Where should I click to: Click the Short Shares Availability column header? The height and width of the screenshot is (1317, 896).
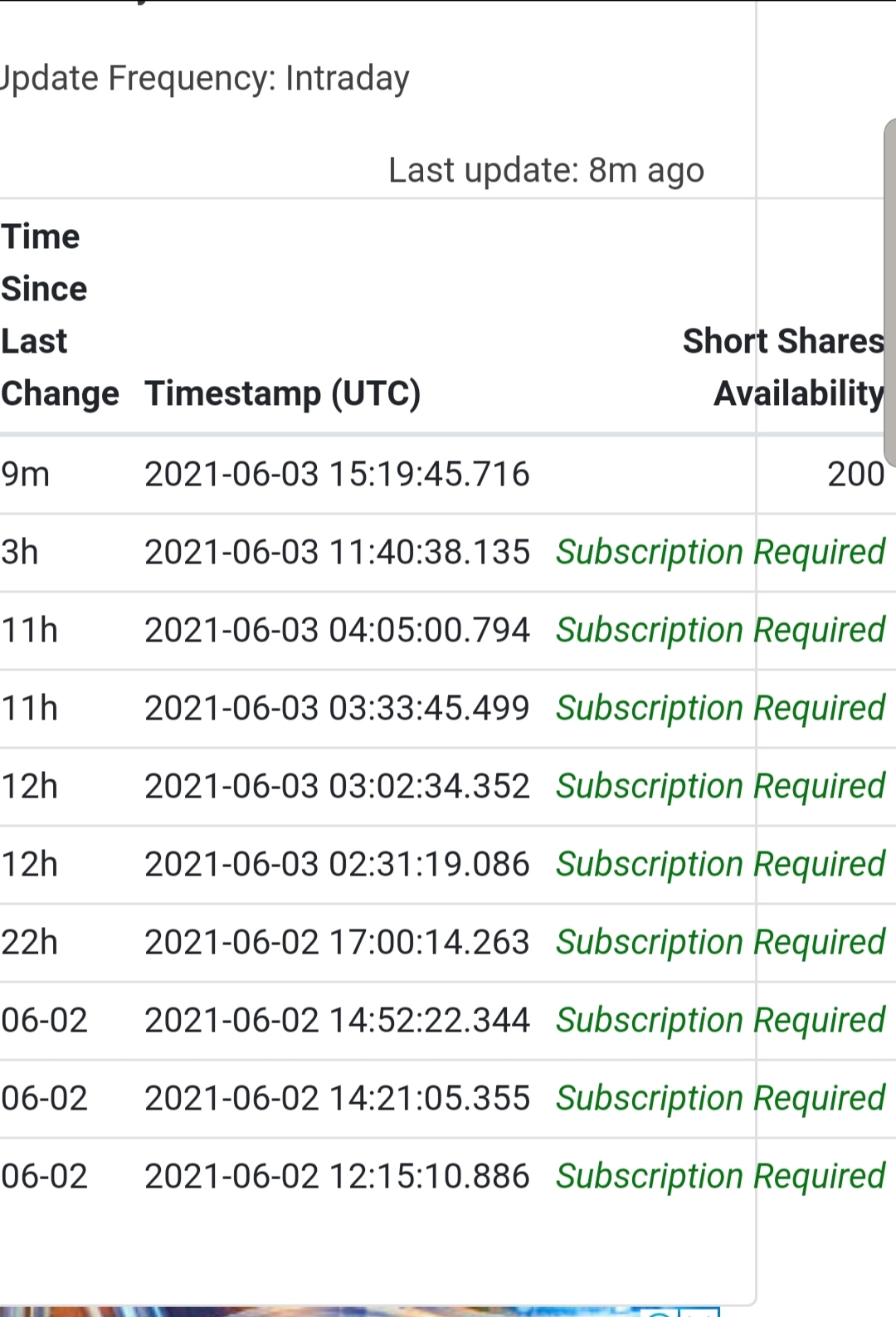pyautogui.click(x=783, y=367)
